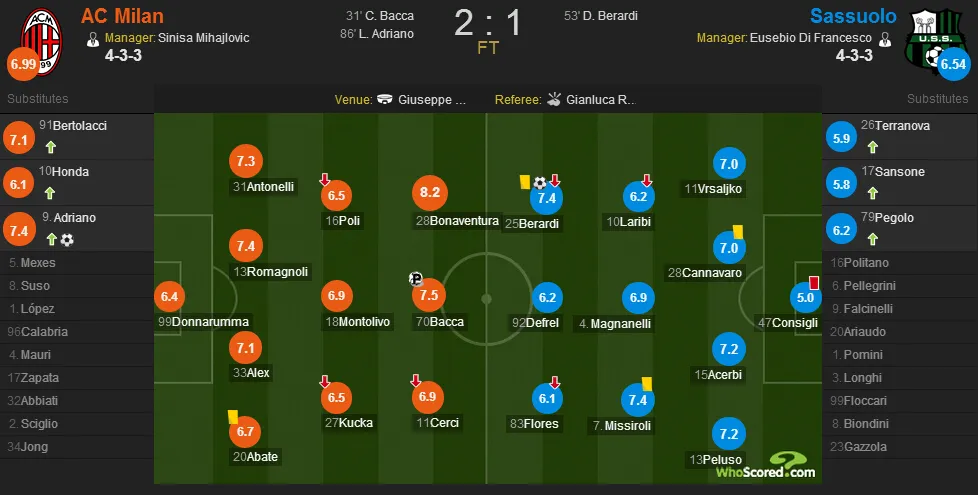Click the red card next to Consigli
The image size is (978, 495).
(813, 282)
